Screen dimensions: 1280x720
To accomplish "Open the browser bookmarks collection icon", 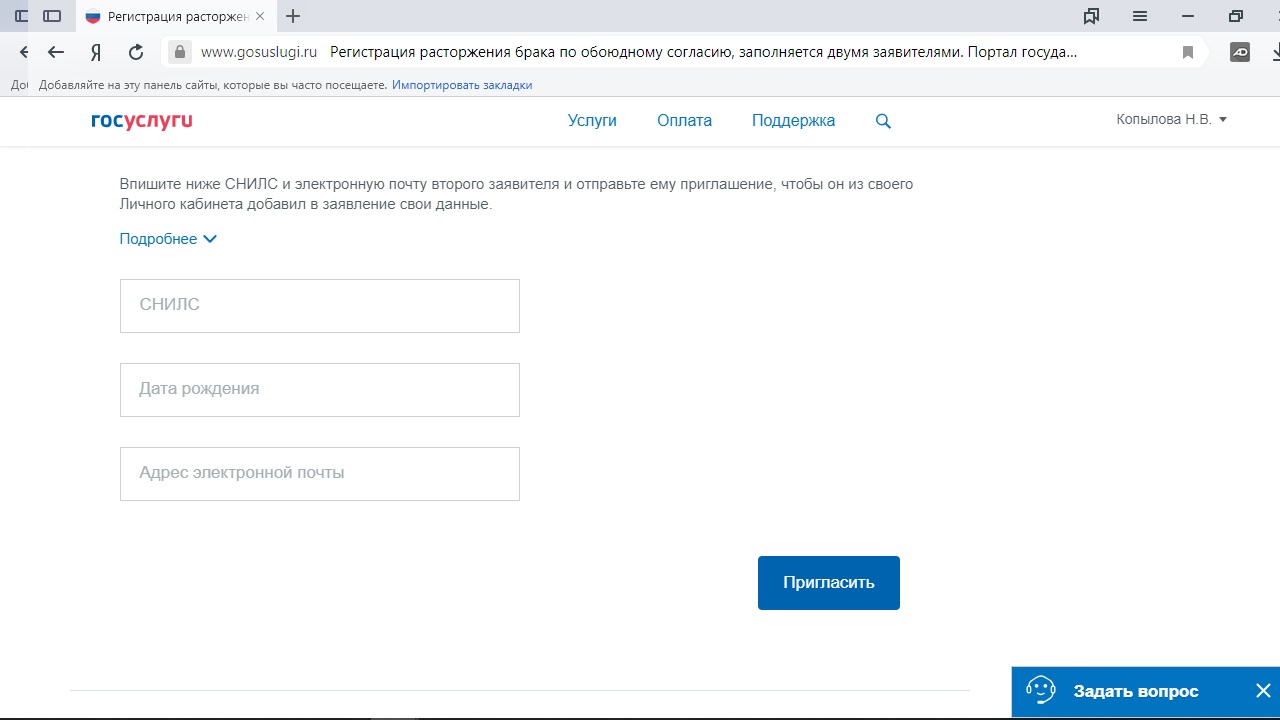I will pos(1091,16).
